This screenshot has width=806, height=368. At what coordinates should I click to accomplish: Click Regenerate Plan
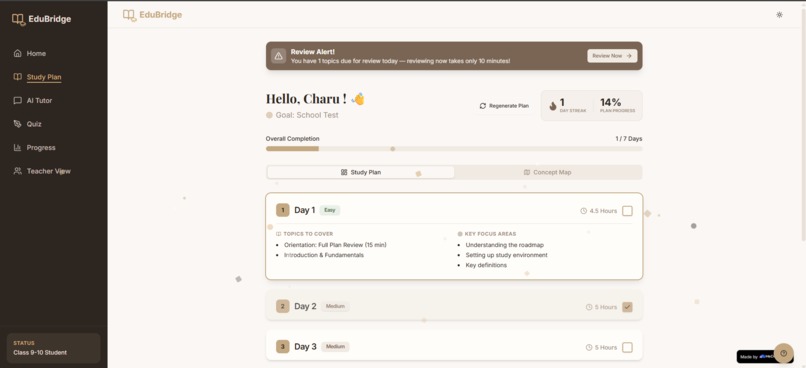[x=504, y=106]
